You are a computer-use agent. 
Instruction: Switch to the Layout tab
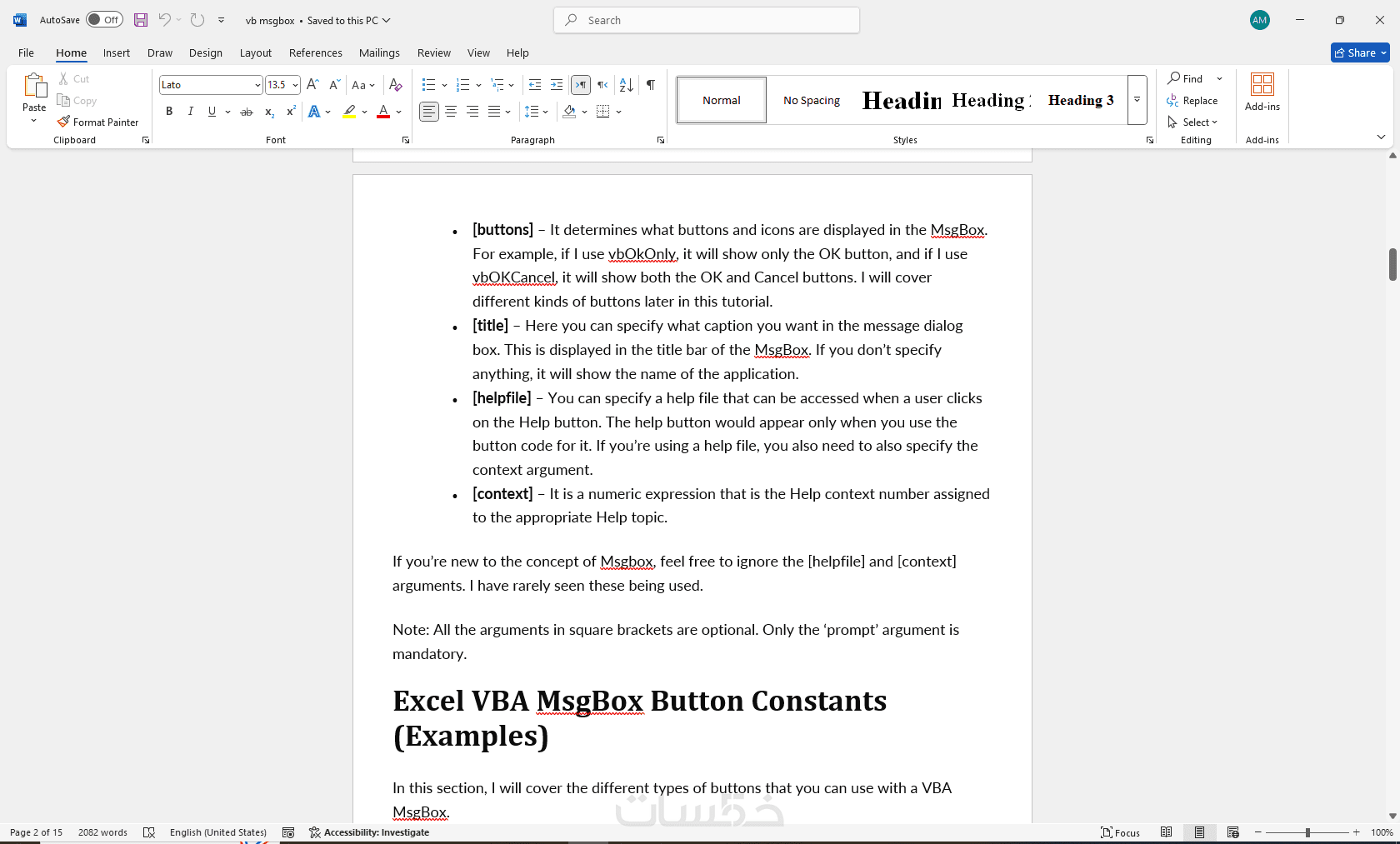click(256, 52)
